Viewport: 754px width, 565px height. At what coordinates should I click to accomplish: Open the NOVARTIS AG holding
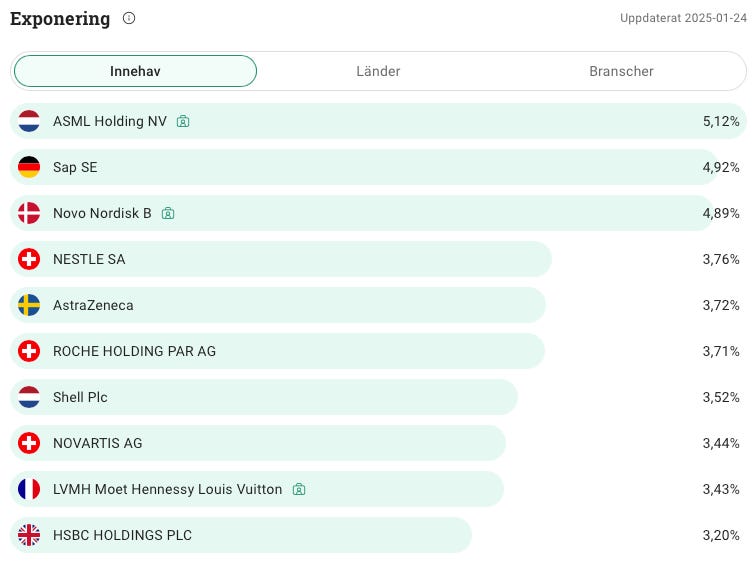(378, 443)
